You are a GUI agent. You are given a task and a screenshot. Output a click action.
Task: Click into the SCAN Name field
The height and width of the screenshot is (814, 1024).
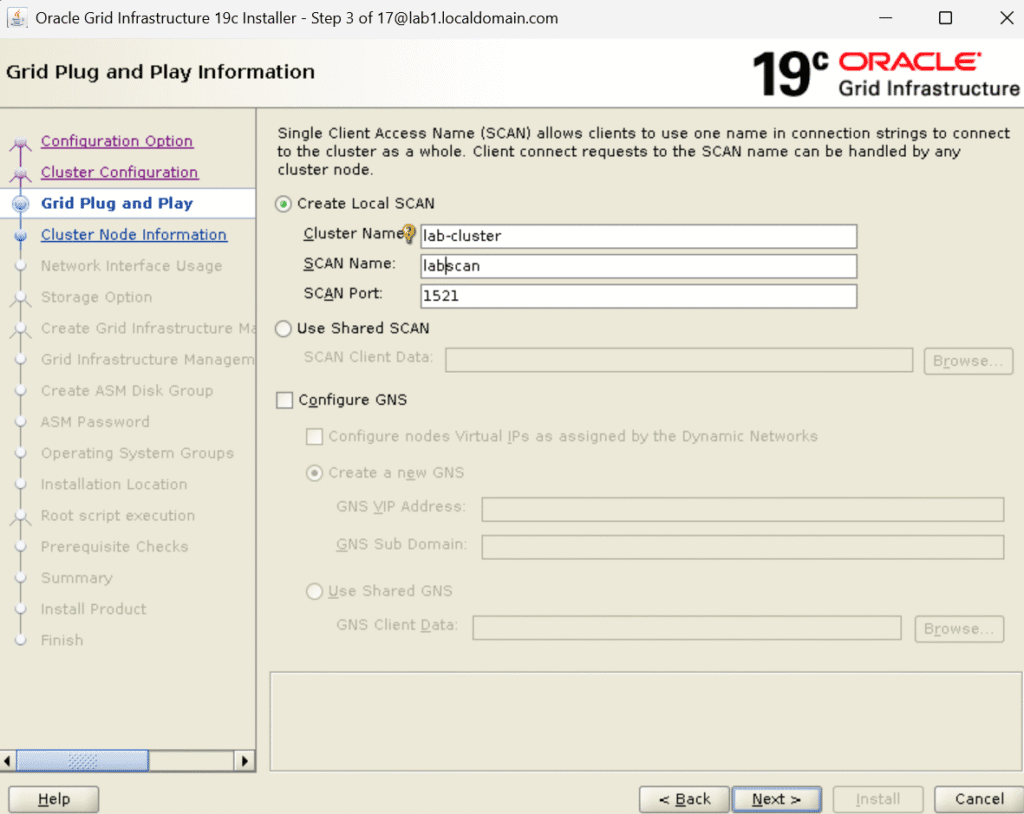click(639, 266)
